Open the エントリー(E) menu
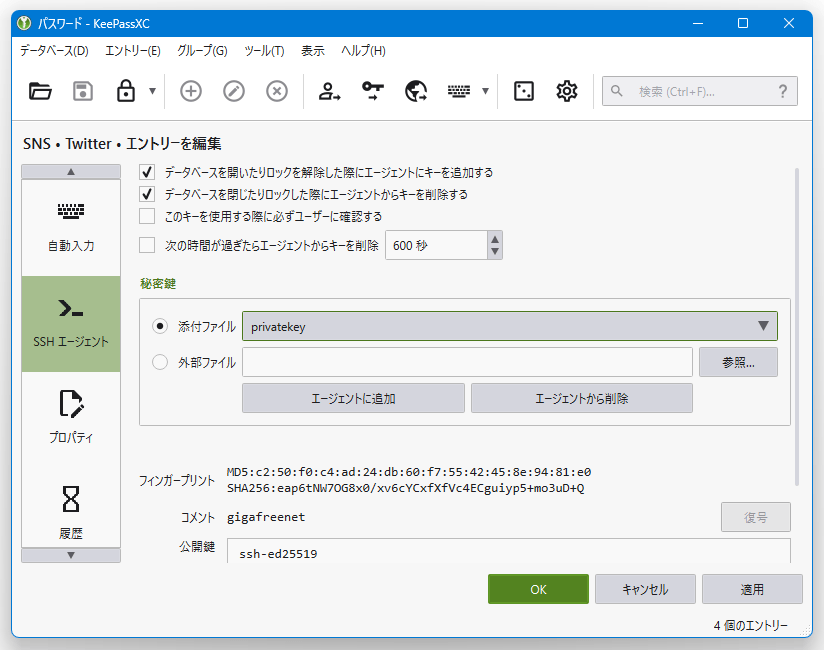 132,51
